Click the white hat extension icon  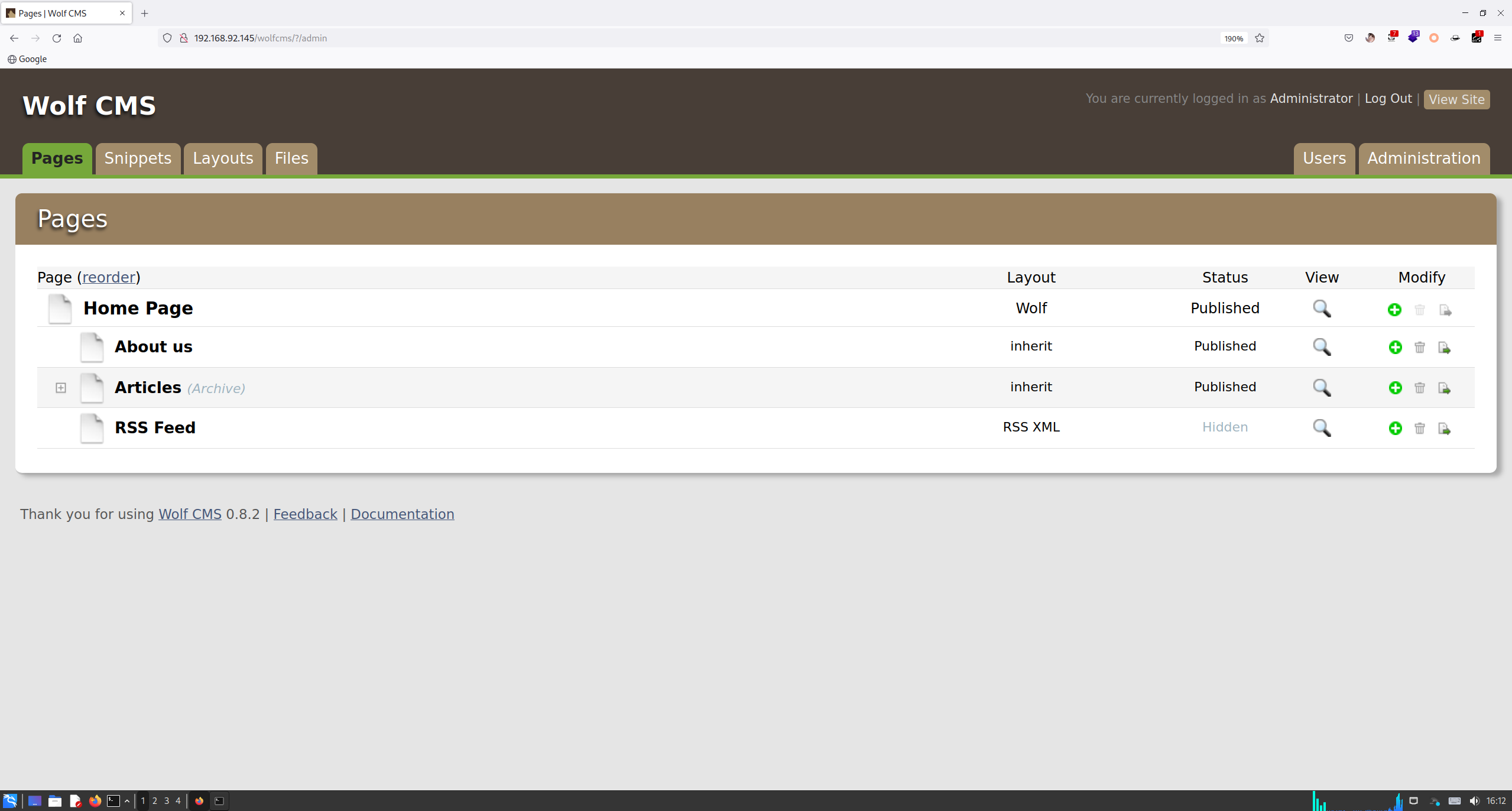click(x=1455, y=38)
